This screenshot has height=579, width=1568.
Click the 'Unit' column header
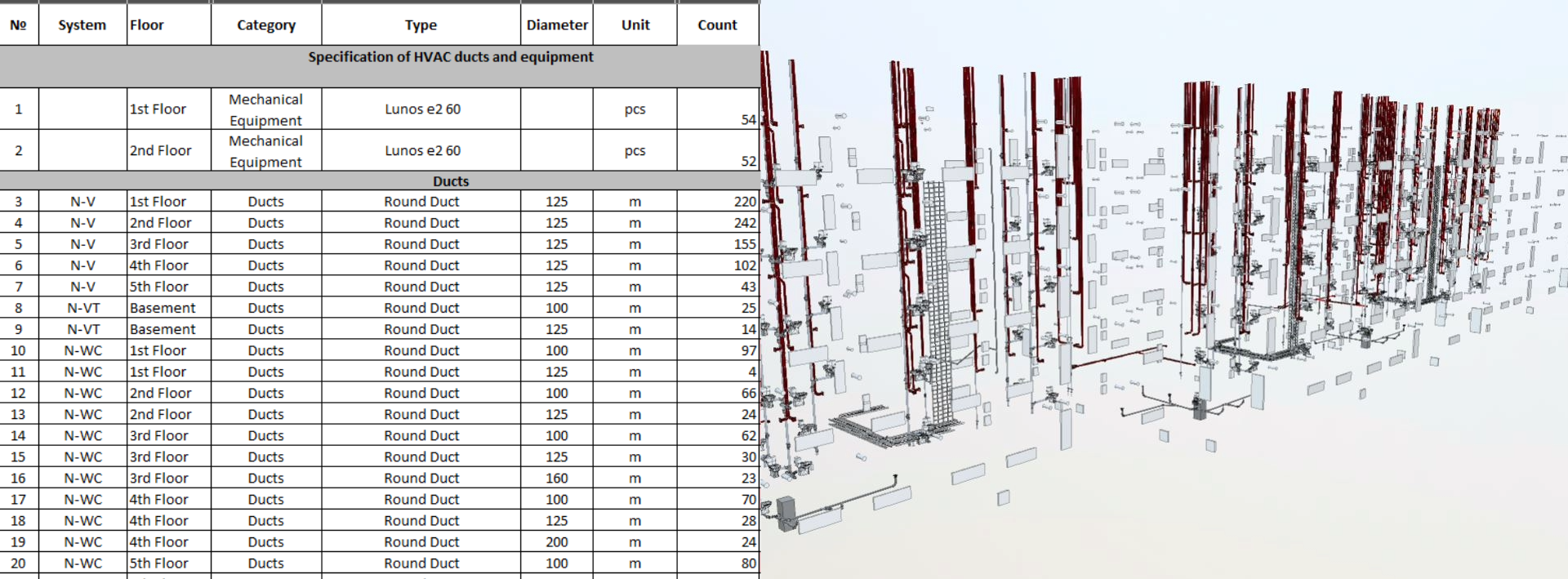coord(635,24)
